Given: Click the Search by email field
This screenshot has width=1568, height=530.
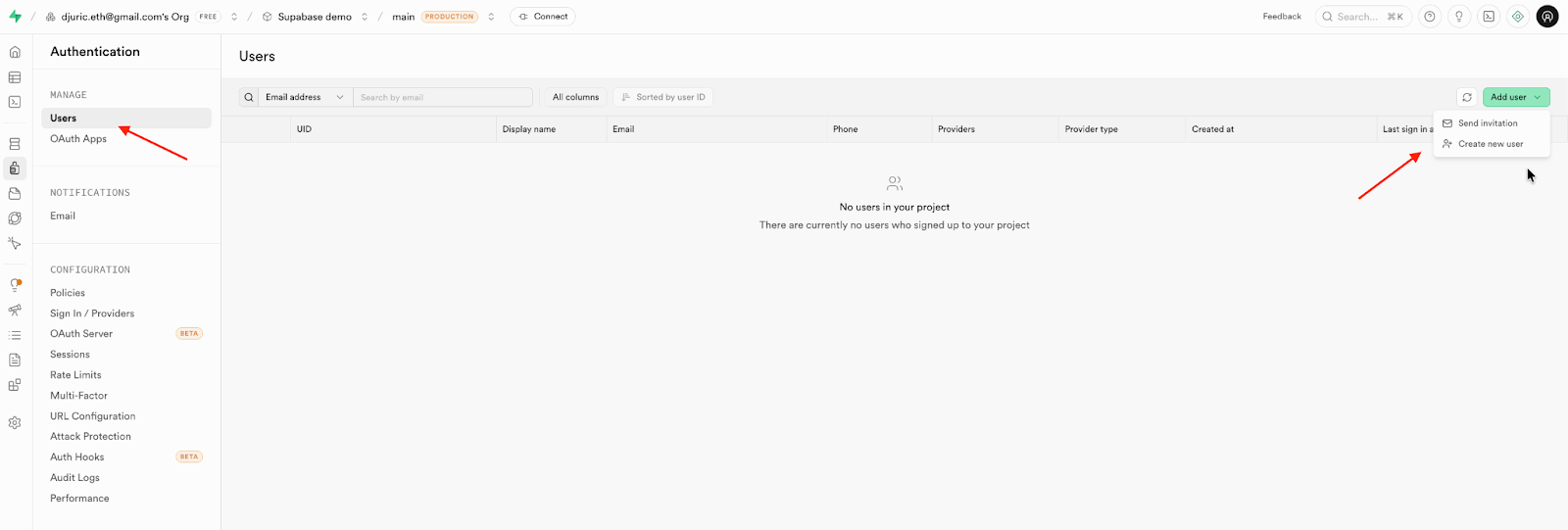Looking at the screenshot, I should tap(443, 97).
